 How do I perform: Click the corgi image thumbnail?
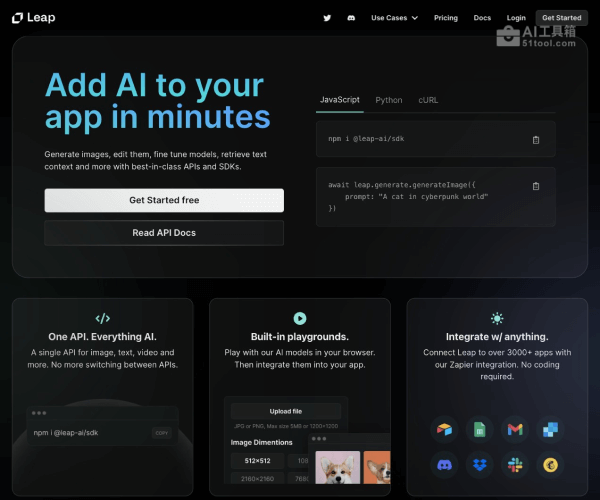tap(338, 468)
